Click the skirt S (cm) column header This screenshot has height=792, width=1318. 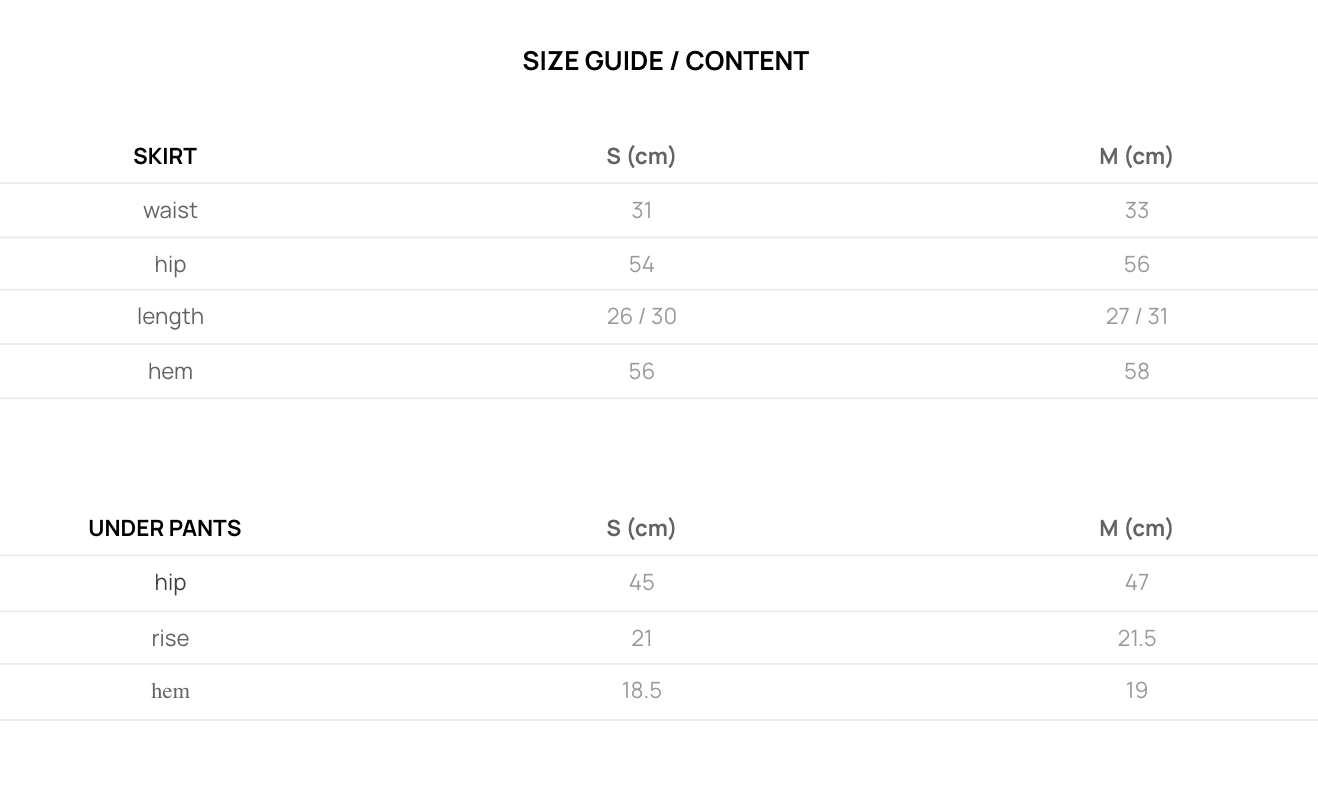pos(641,156)
